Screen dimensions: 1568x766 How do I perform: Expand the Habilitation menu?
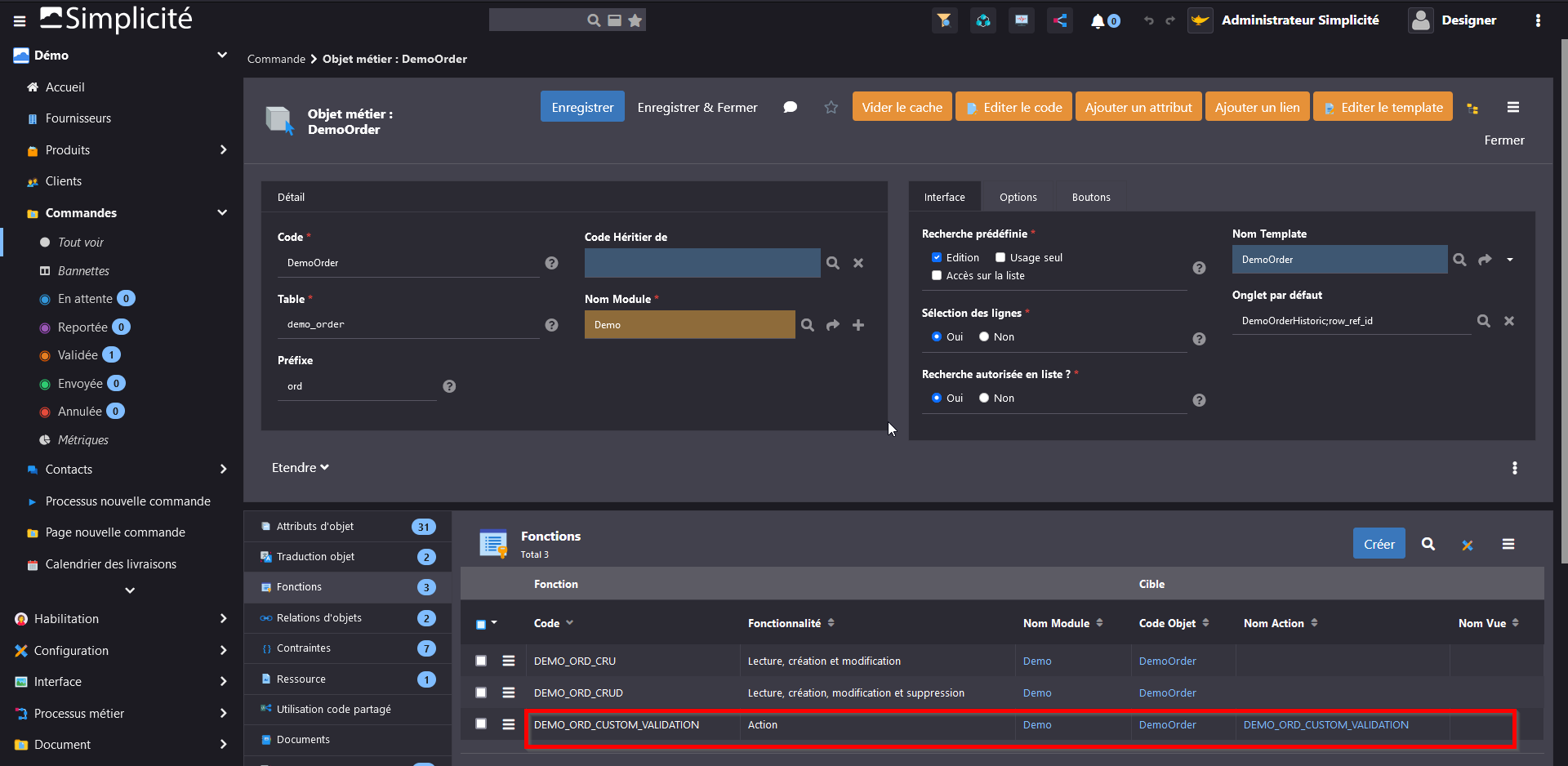coord(223,618)
